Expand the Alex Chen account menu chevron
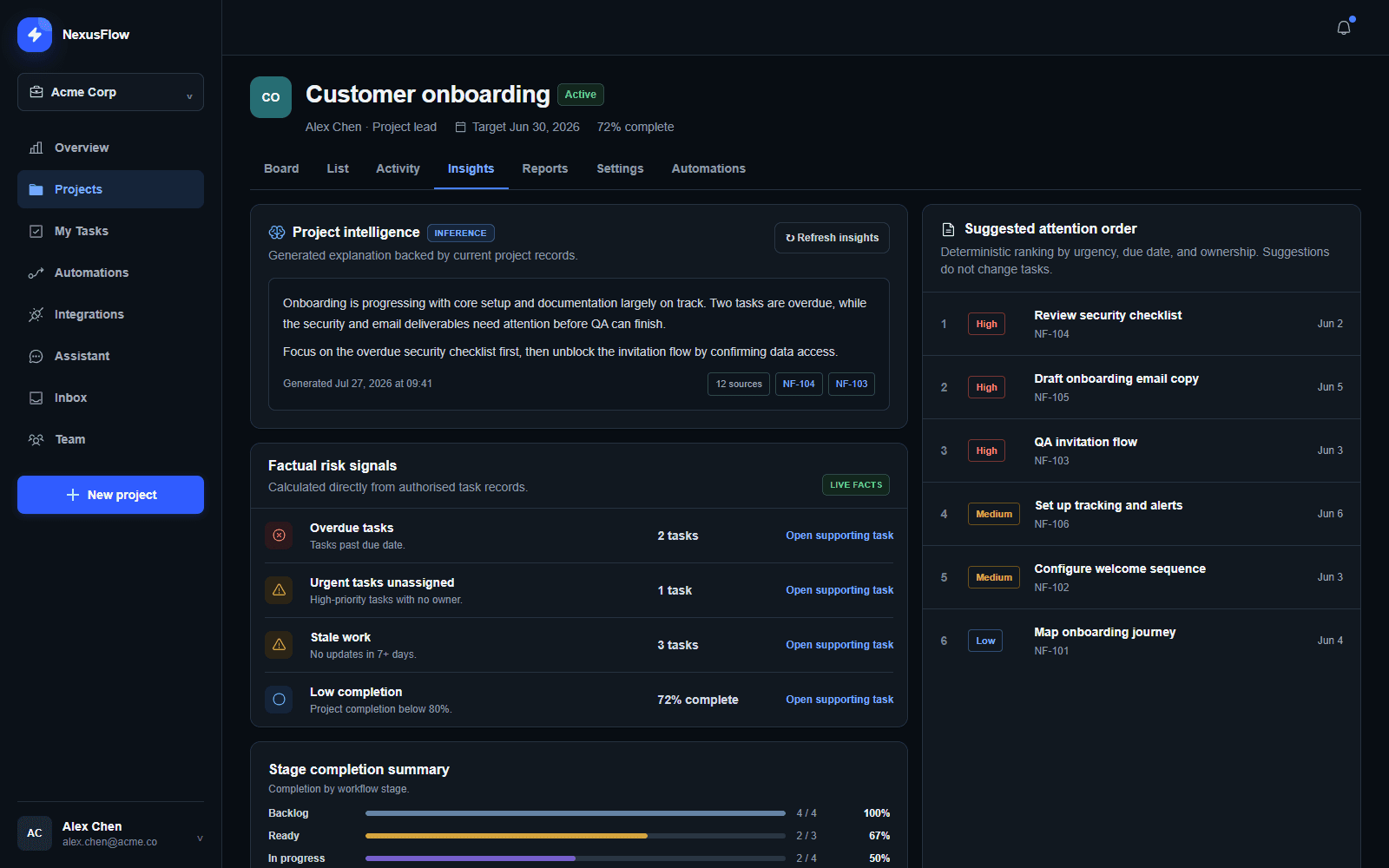Image resolution: width=1389 pixels, height=868 pixels. pos(200,838)
